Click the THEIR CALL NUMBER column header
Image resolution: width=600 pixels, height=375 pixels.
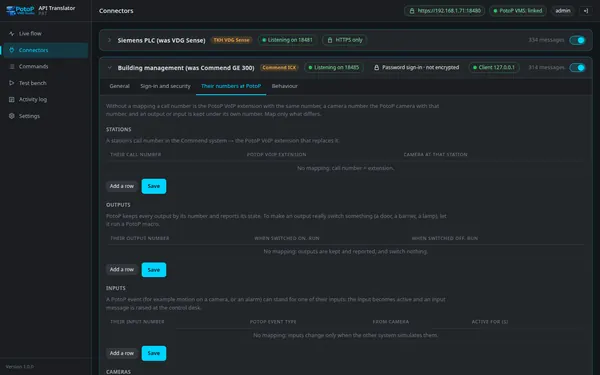[135, 155]
